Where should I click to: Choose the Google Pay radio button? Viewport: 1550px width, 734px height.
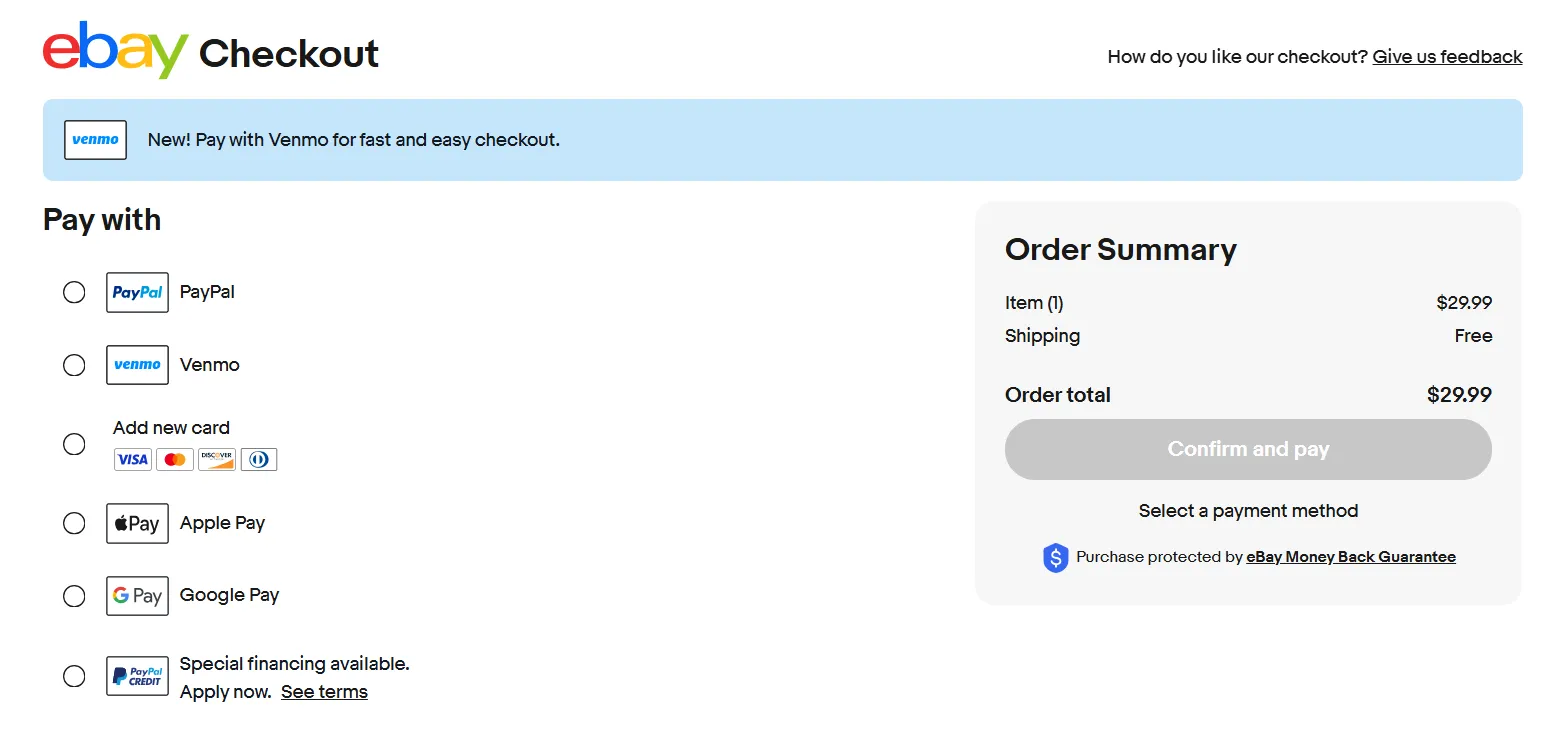[x=74, y=596]
